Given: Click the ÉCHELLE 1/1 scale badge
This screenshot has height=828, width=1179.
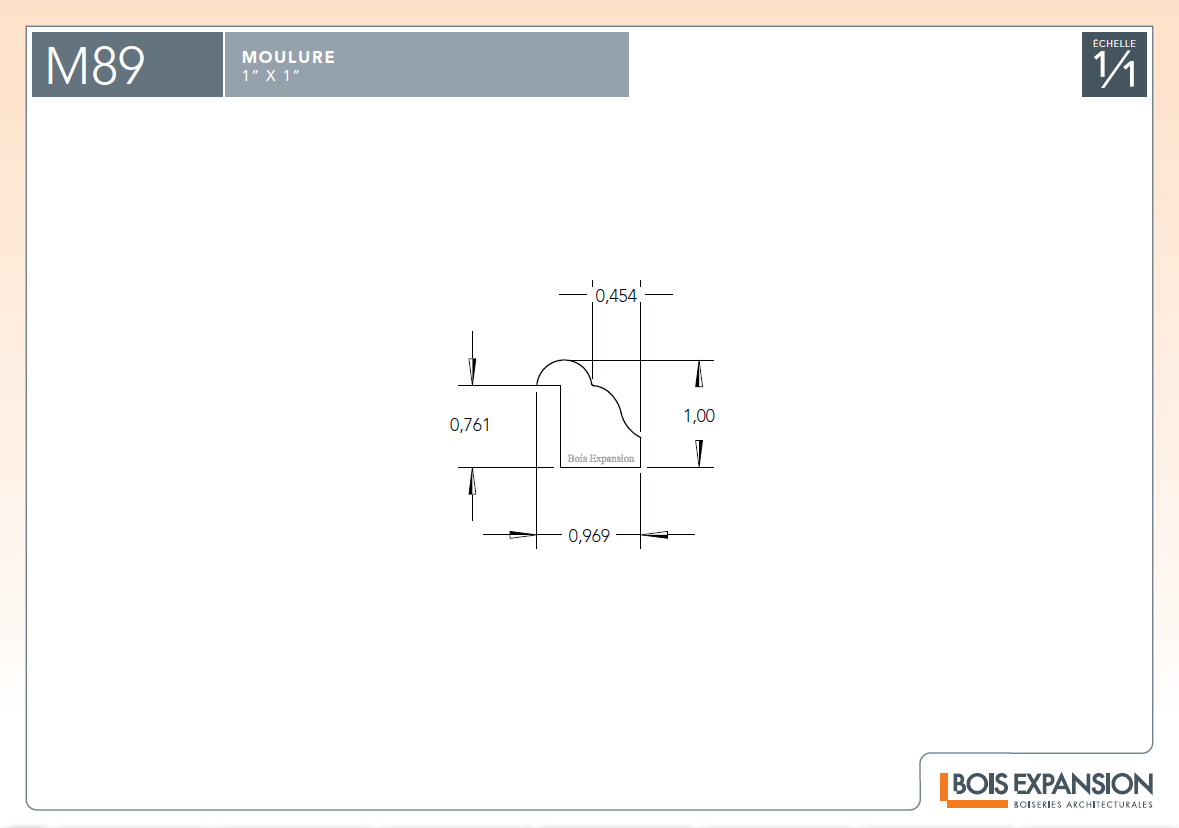Looking at the screenshot, I should (x=1114, y=65).
